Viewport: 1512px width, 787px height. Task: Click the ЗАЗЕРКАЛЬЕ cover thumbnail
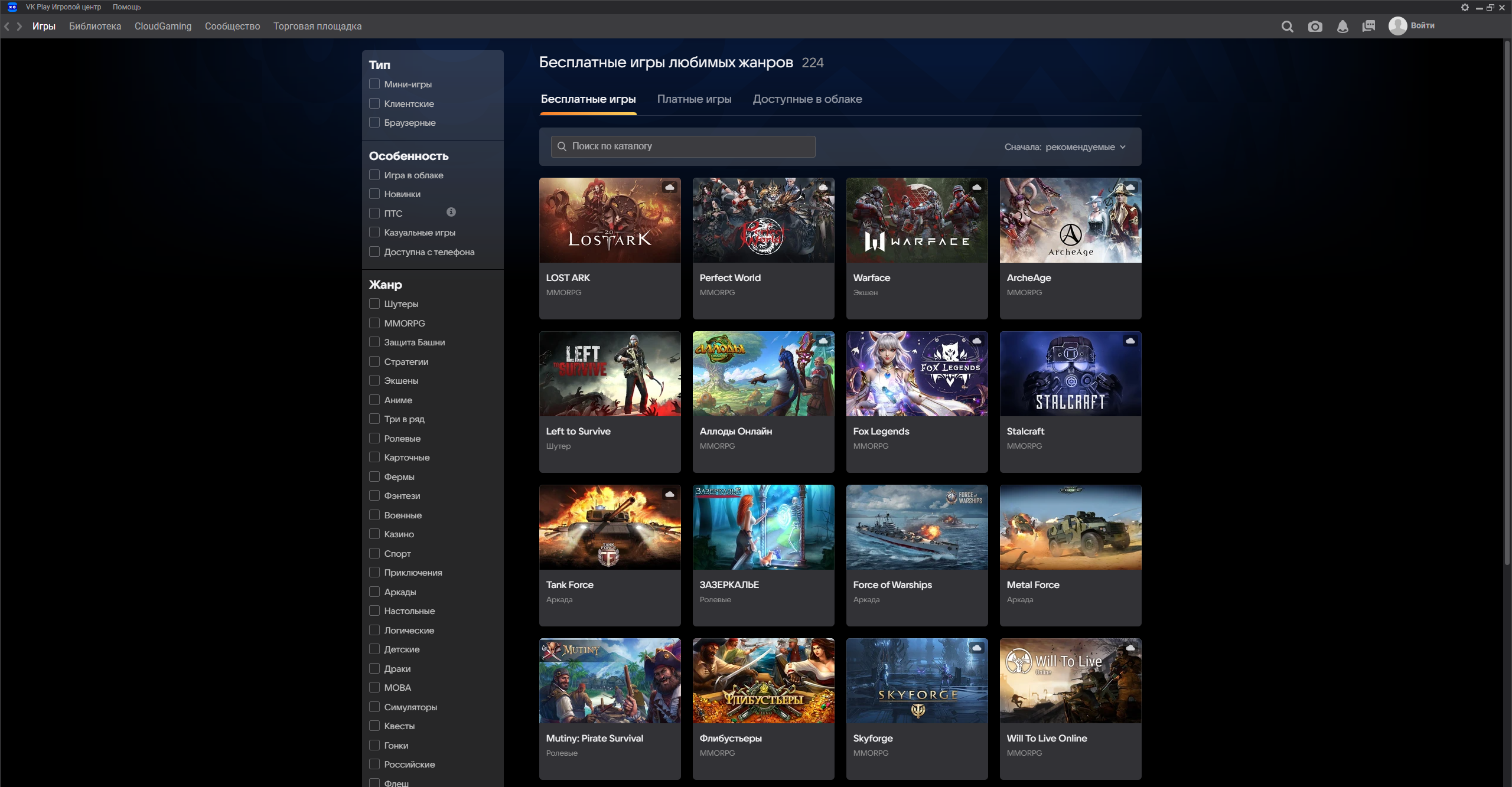[763, 527]
